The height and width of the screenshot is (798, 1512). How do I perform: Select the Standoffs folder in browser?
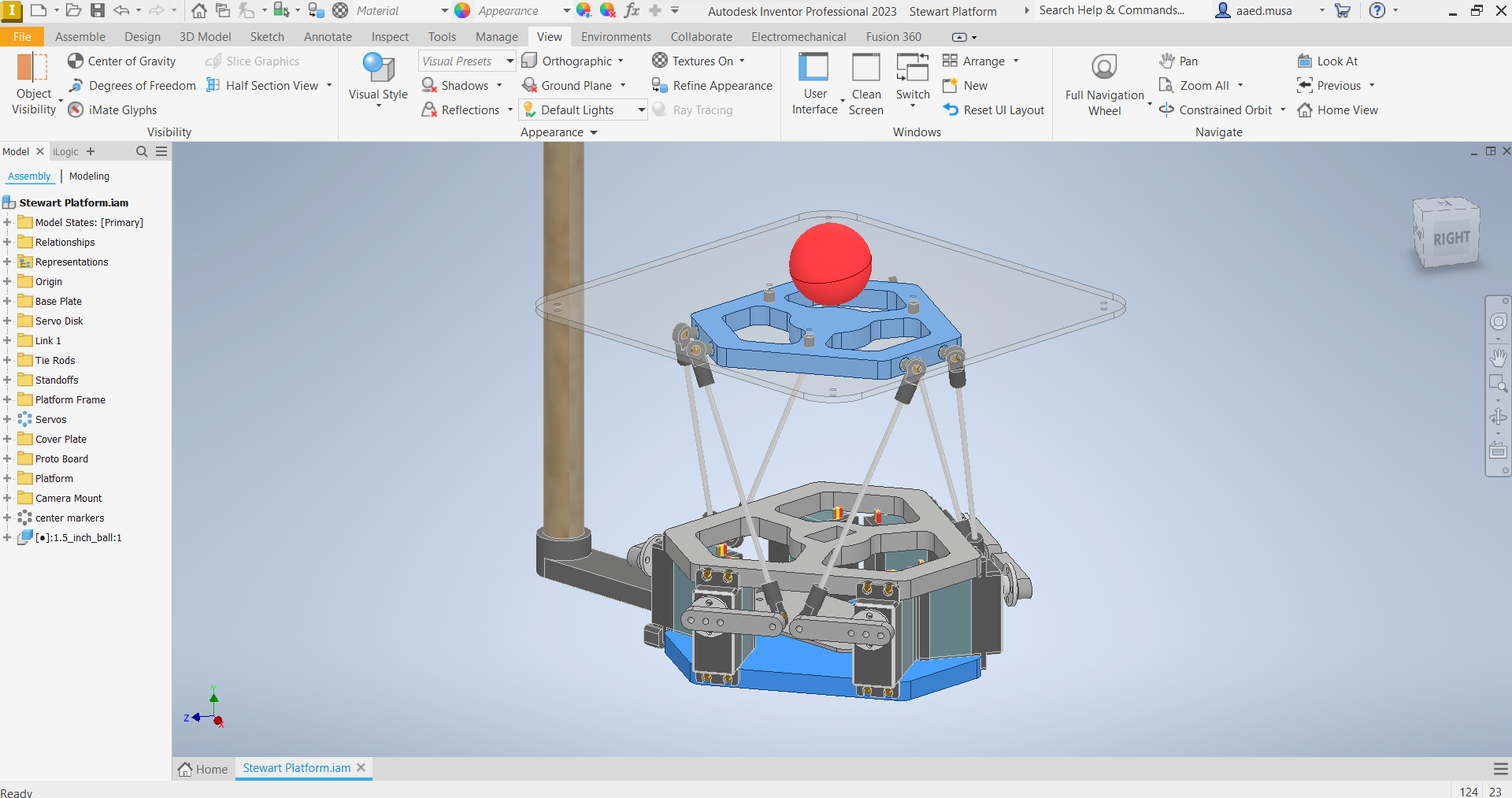57,380
